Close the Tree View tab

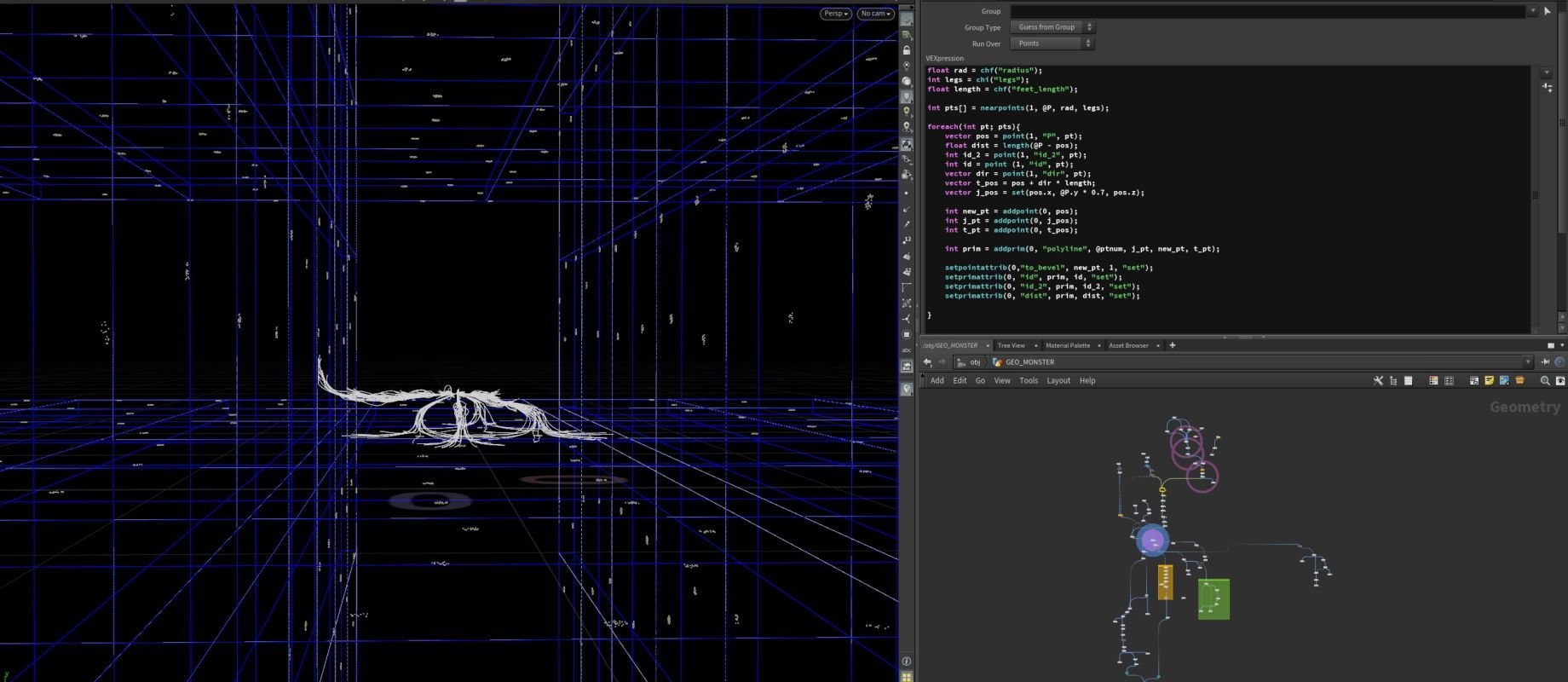coord(1035,345)
